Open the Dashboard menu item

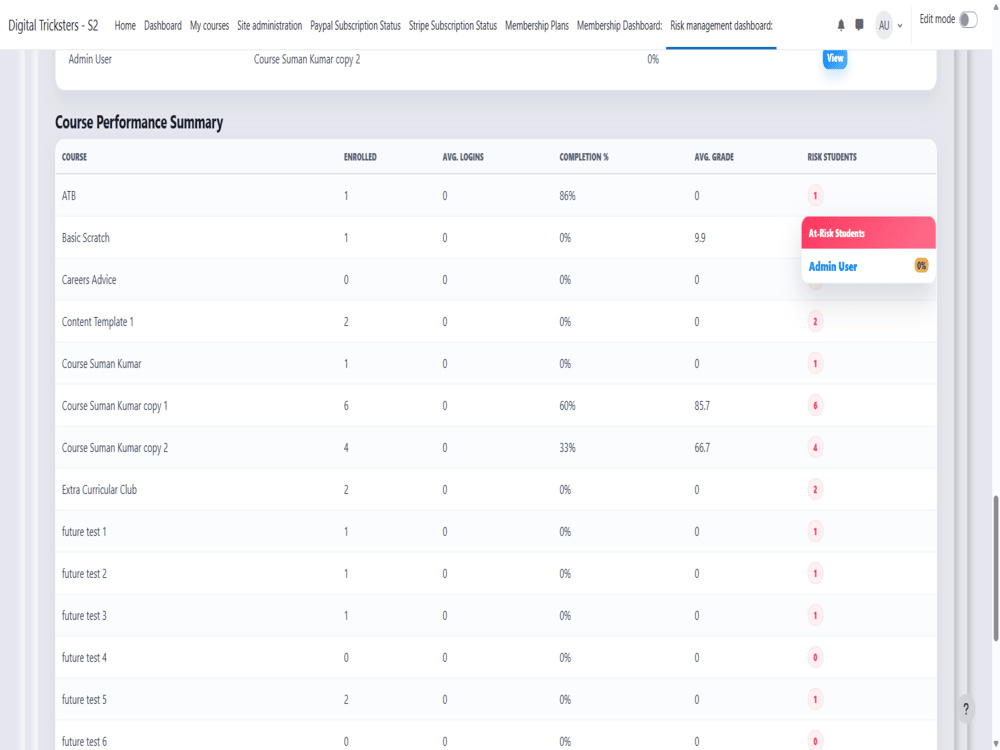[x=163, y=26]
